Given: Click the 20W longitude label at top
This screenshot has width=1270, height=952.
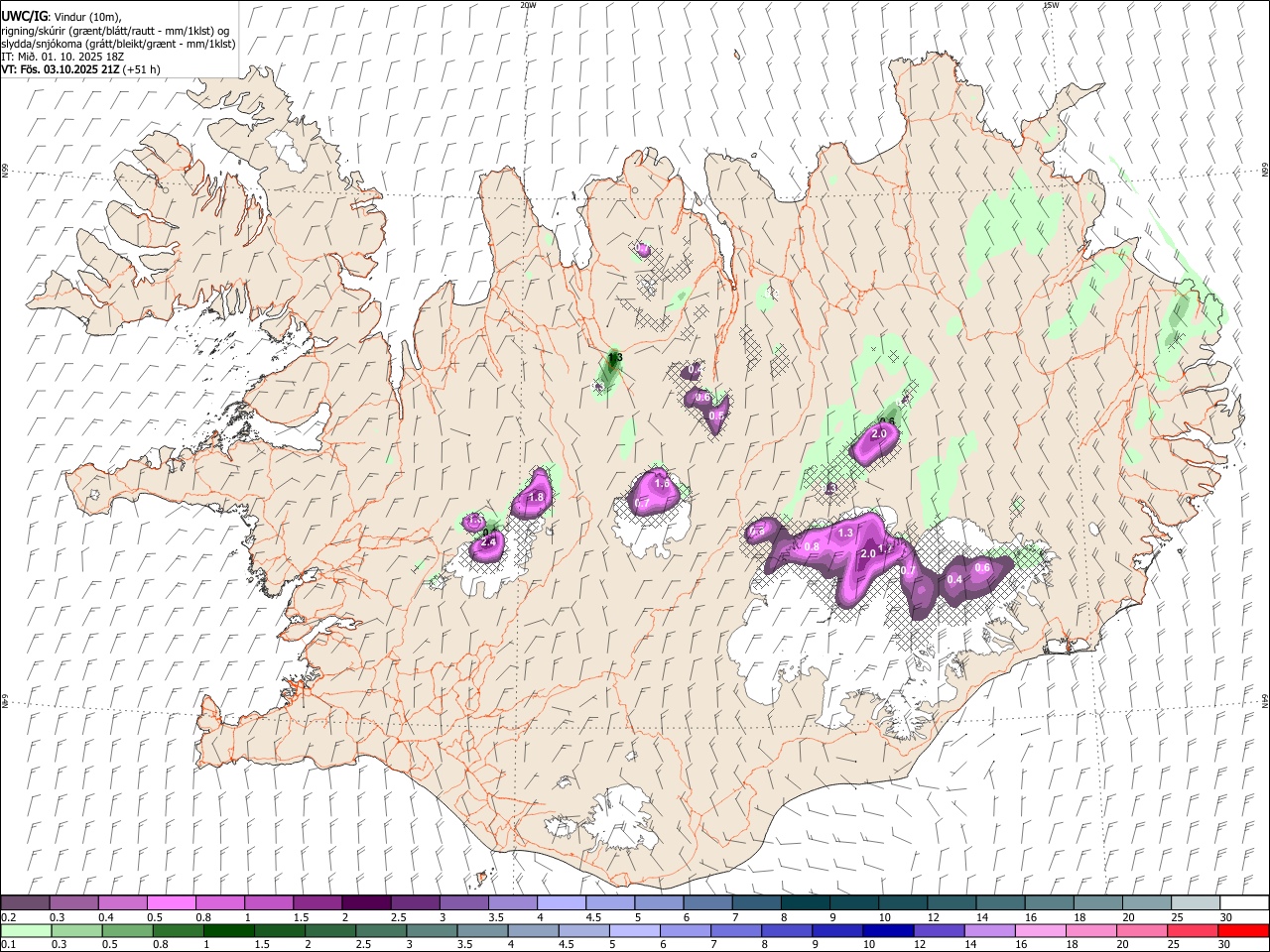Looking at the screenshot, I should [x=528, y=5].
